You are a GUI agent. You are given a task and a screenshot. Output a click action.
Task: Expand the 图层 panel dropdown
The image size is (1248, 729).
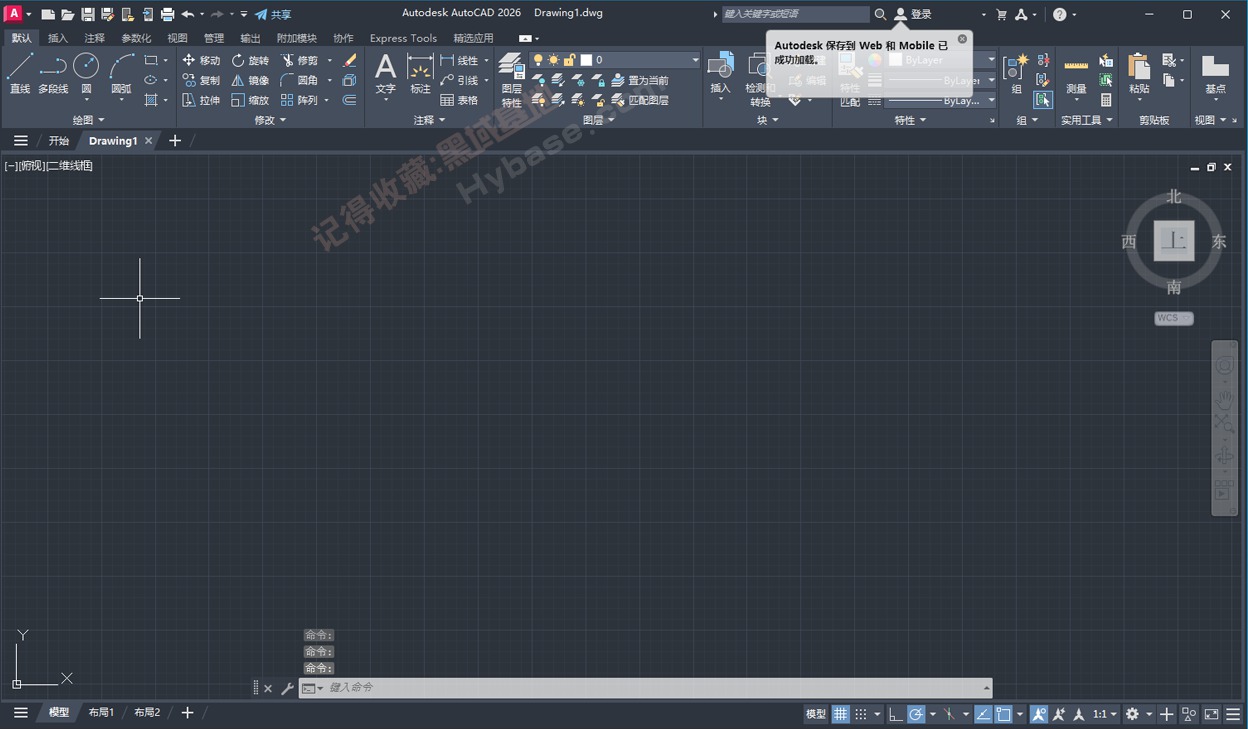pos(598,120)
